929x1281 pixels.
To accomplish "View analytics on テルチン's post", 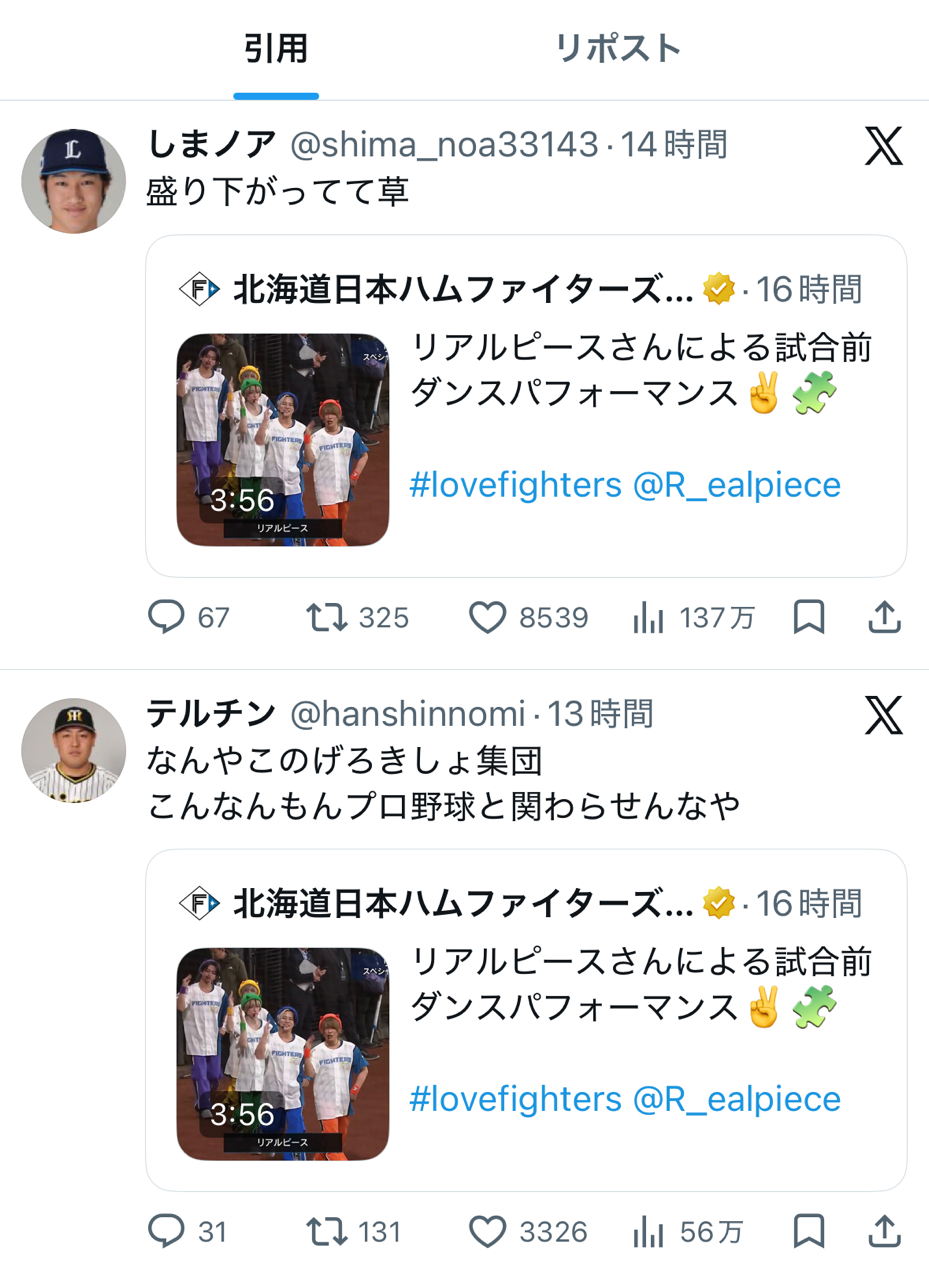I will tap(649, 1232).
